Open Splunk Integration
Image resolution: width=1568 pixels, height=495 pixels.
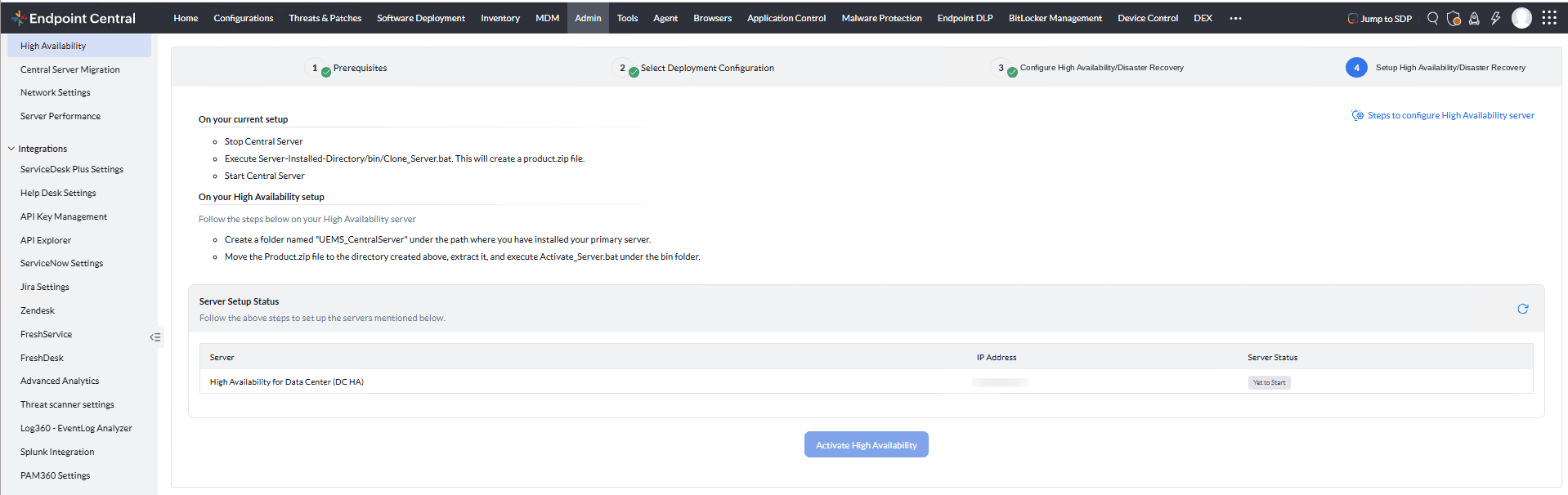tap(57, 452)
